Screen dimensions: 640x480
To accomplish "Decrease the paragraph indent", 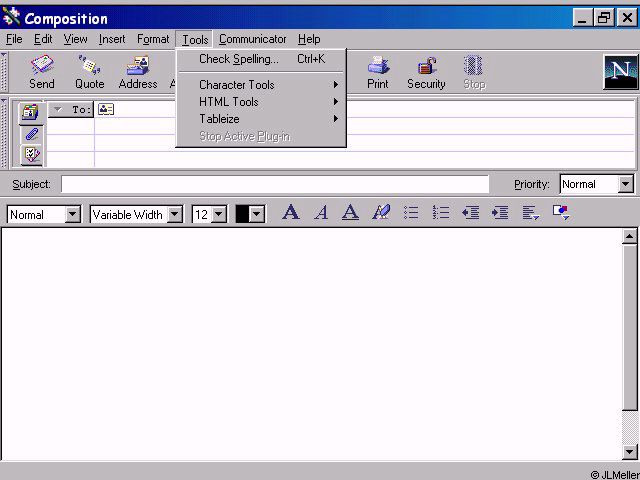I will click(x=470, y=213).
